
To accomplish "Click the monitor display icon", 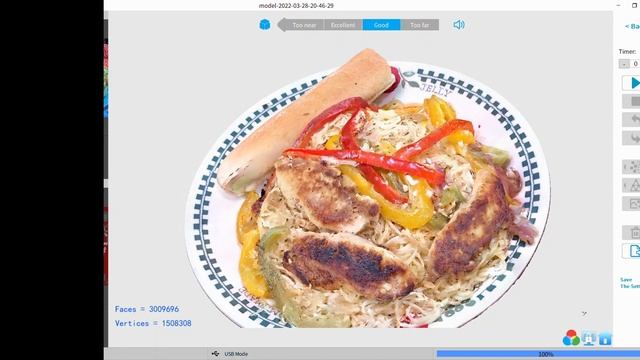I will (589, 338).
